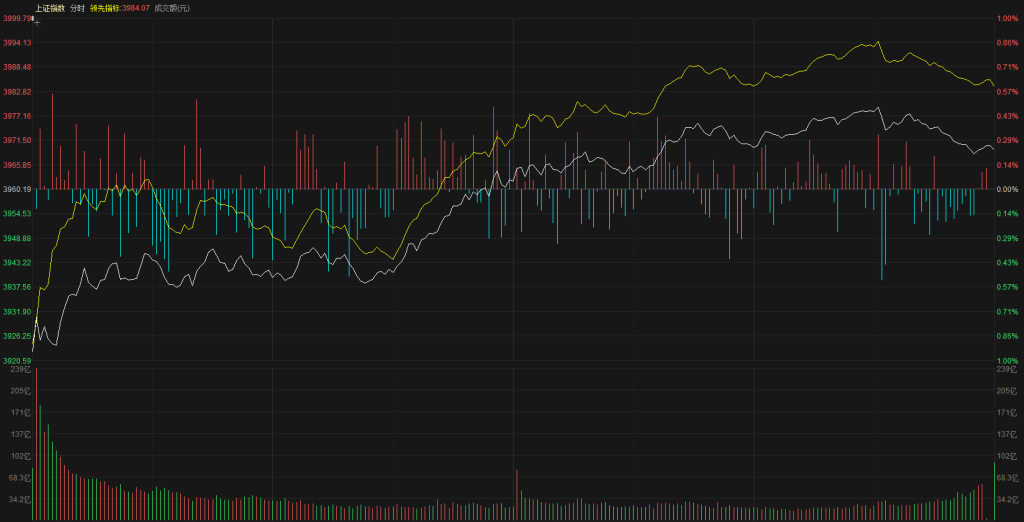The width and height of the screenshot is (1024, 522).
Task: Click the 3920.59 bottom price label
Action: pyautogui.click(x=17, y=360)
